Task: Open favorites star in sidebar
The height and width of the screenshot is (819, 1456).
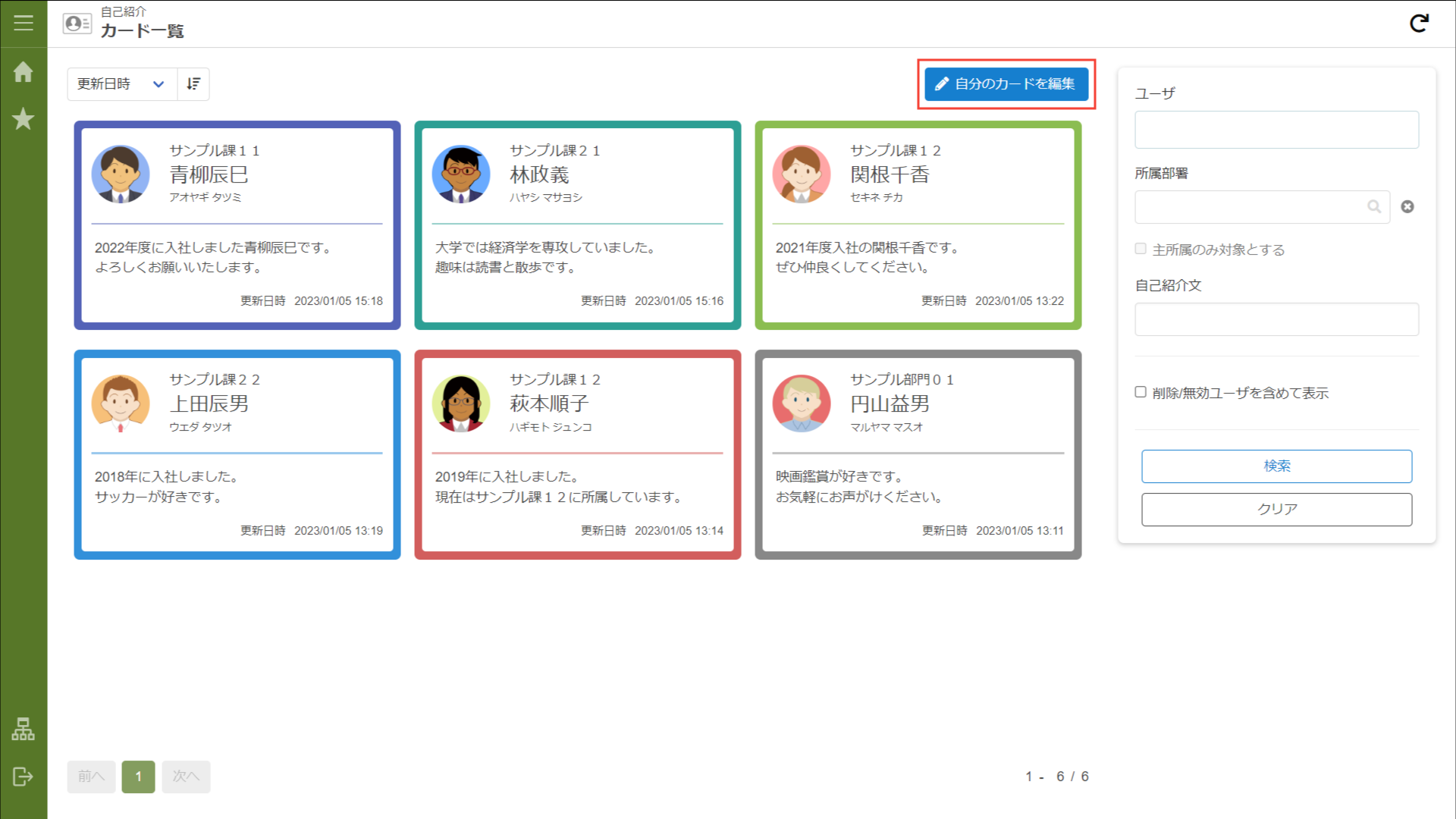Action: [24, 119]
